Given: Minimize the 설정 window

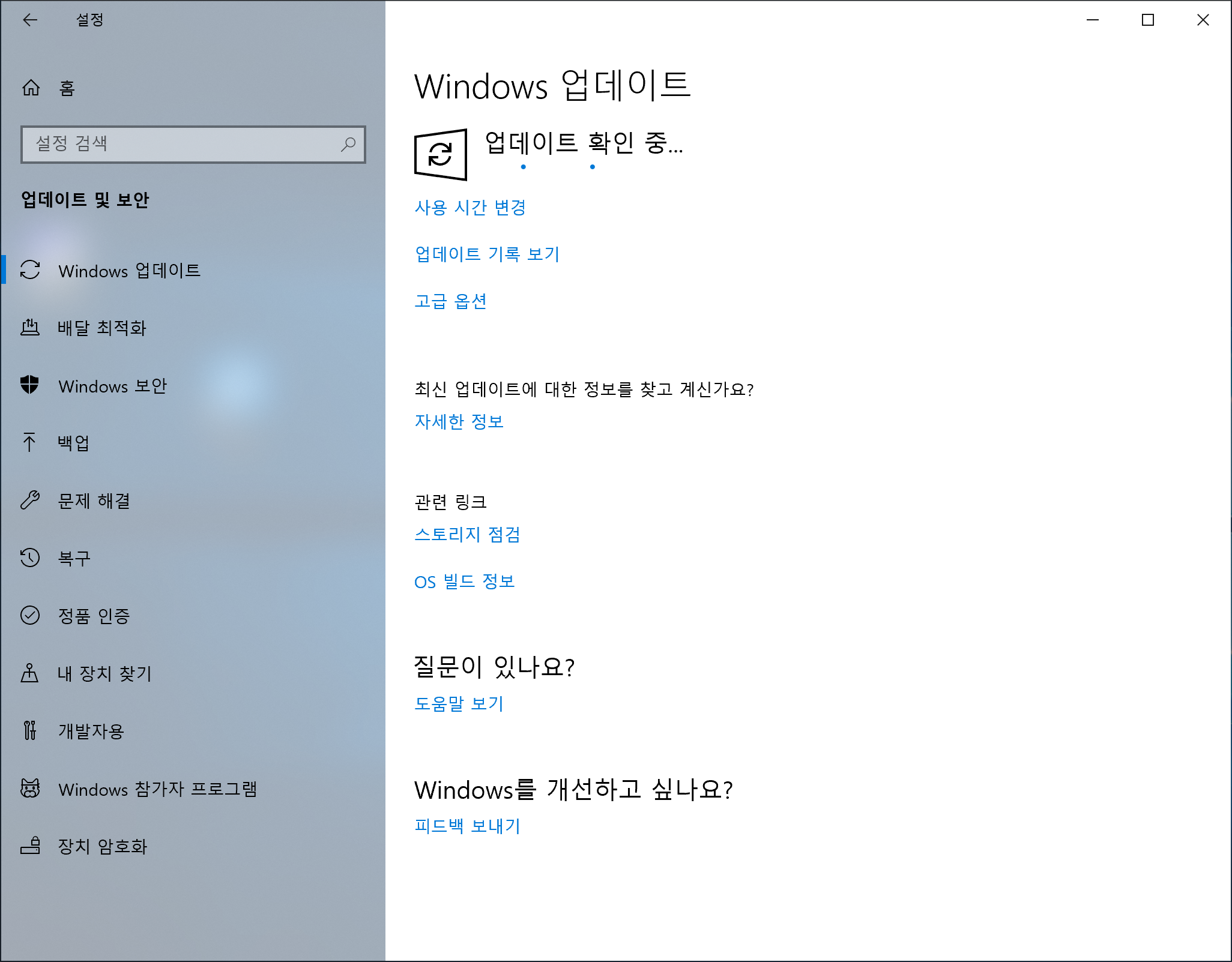Looking at the screenshot, I should (1093, 20).
